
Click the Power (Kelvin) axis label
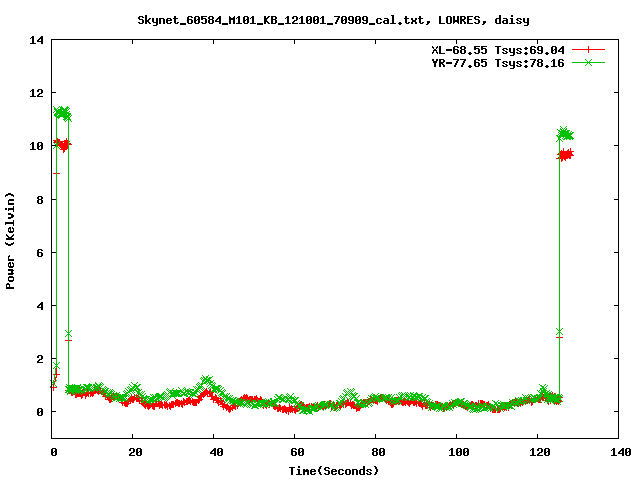pyautogui.click(x=10, y=241)
